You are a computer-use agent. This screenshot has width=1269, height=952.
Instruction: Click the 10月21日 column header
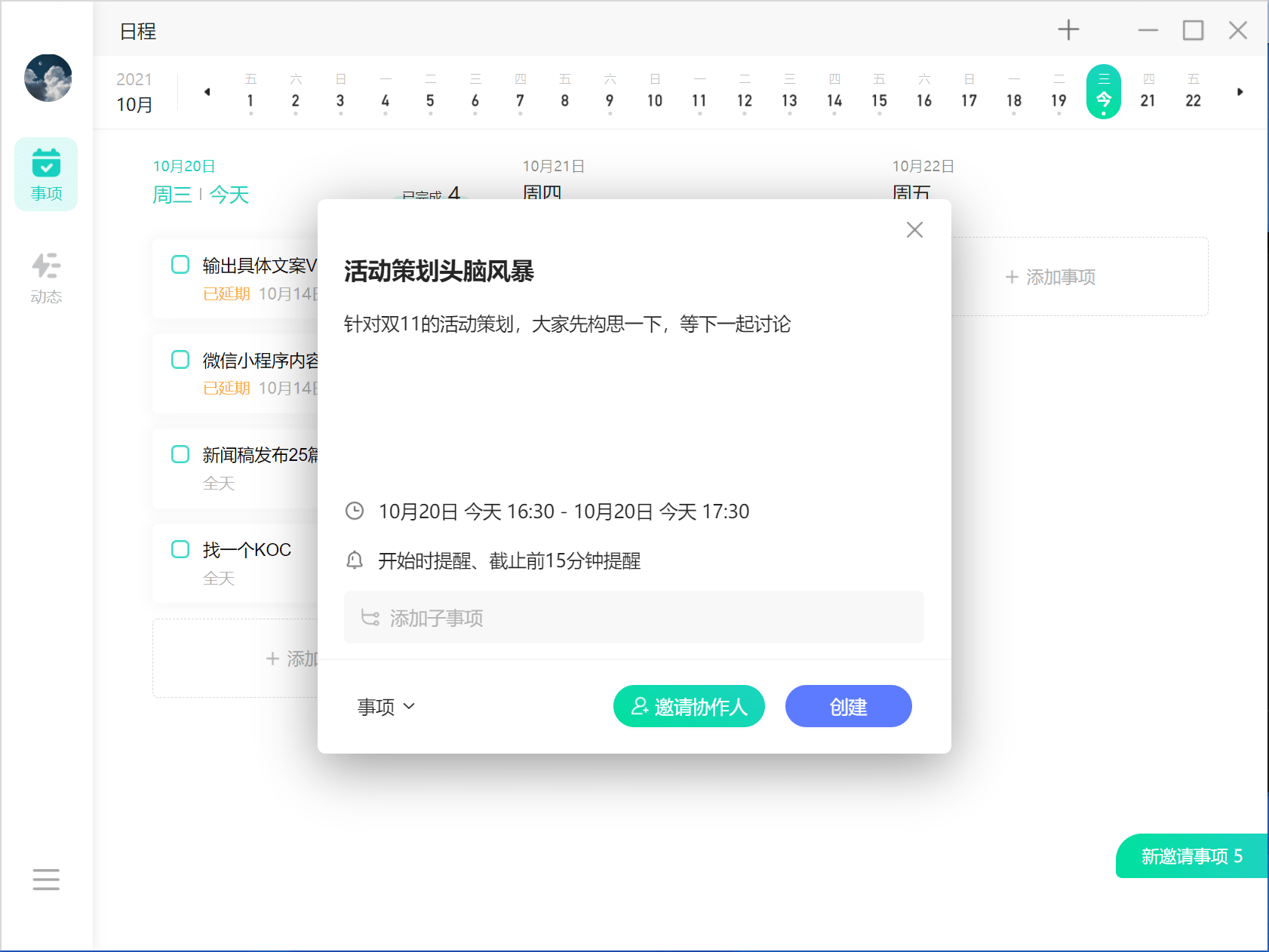554,166
